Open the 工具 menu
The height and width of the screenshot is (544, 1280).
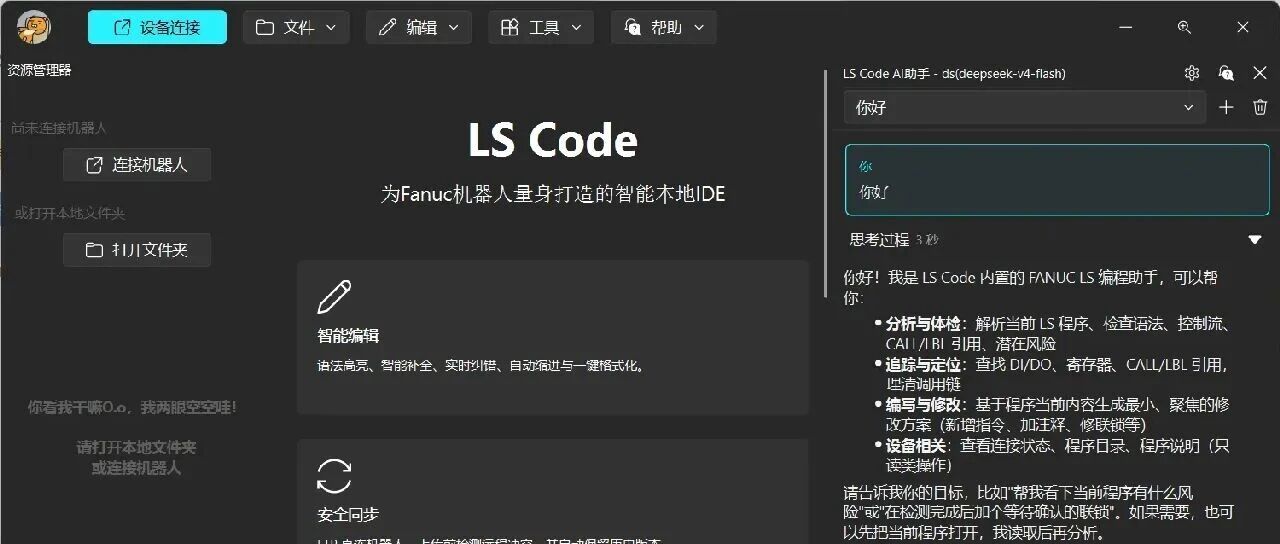541,27
